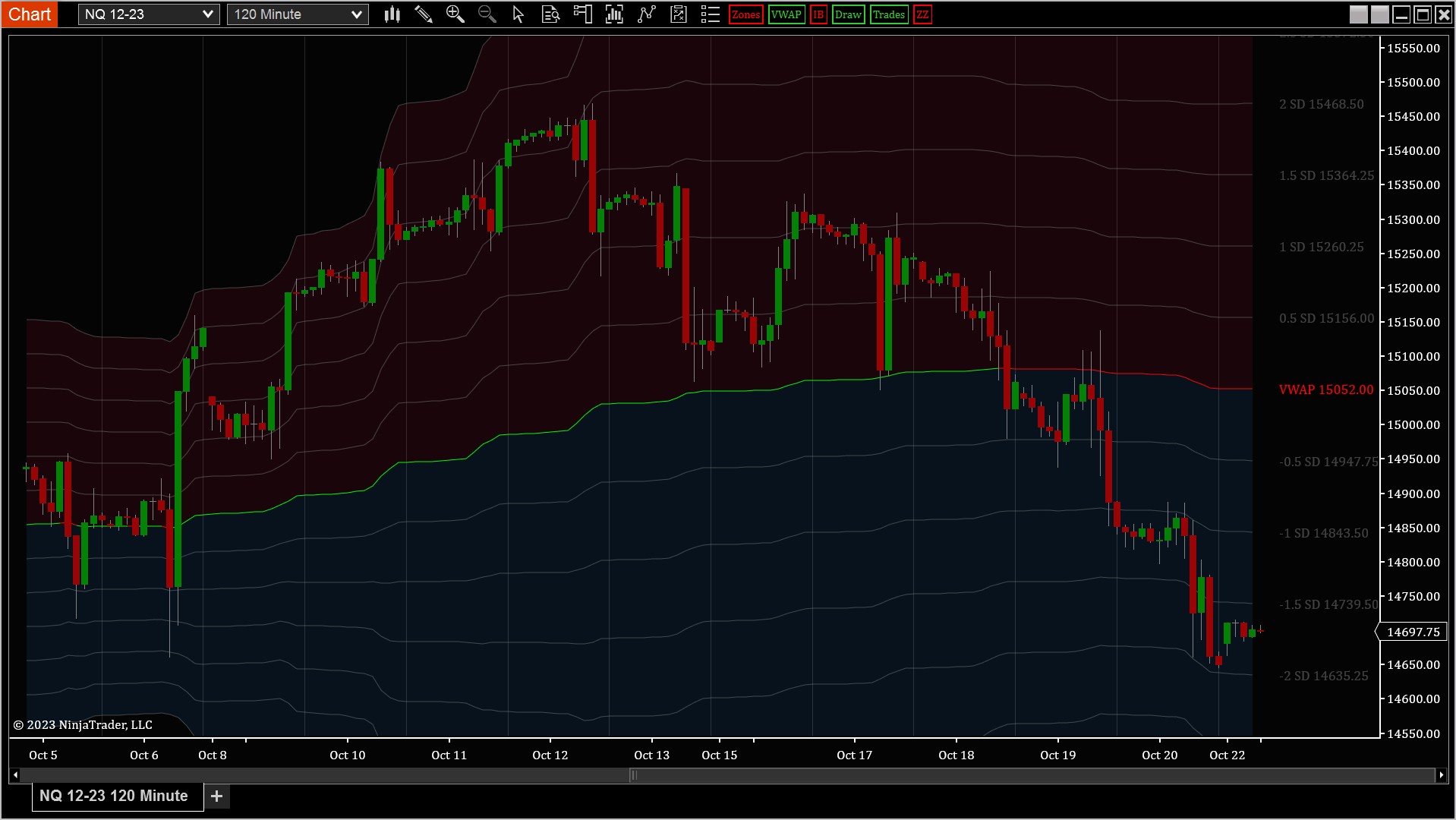Click the Draw toolbar button
Viewport: 1456px width, 820px height.
(x=848, y=14)
